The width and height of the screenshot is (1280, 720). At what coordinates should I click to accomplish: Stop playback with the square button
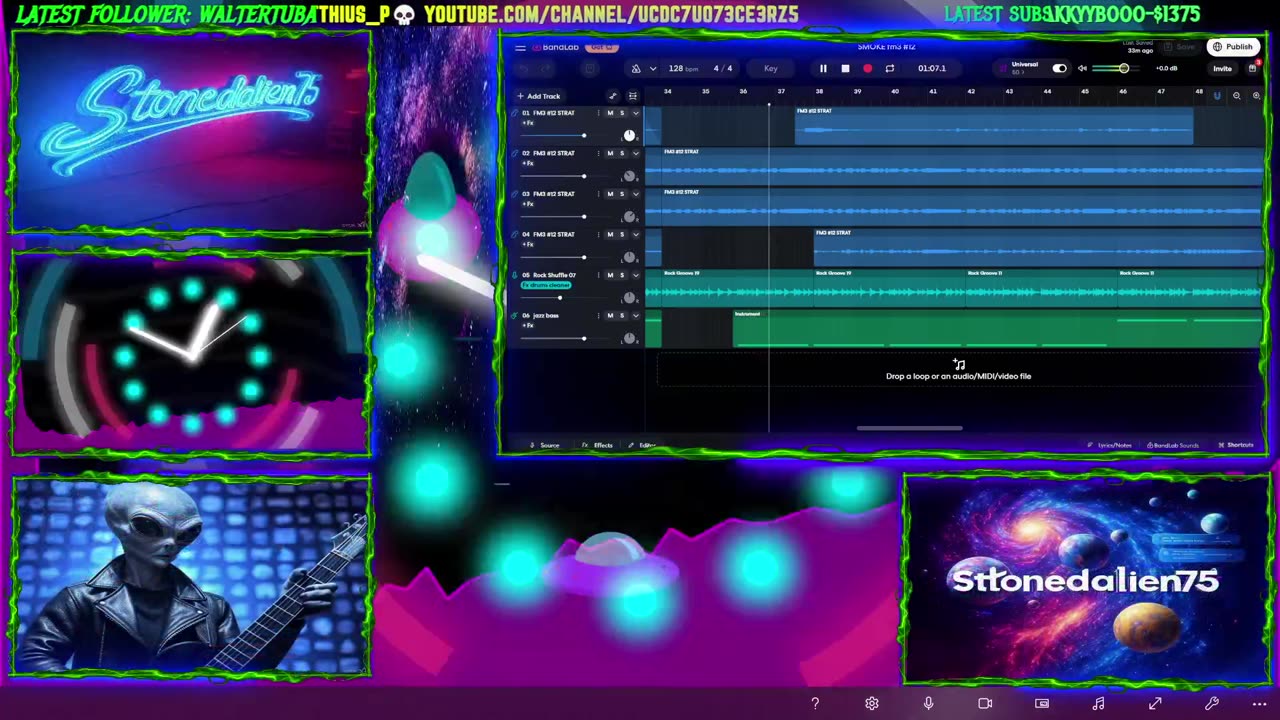845,68
